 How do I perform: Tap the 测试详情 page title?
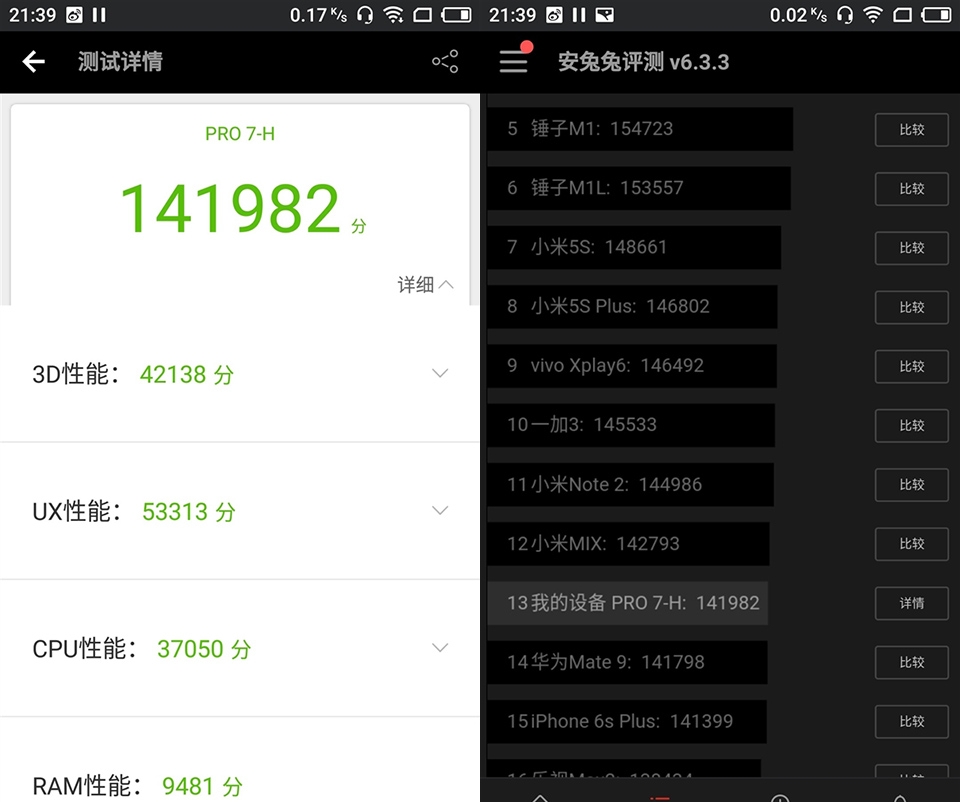(x=120, y=62)
